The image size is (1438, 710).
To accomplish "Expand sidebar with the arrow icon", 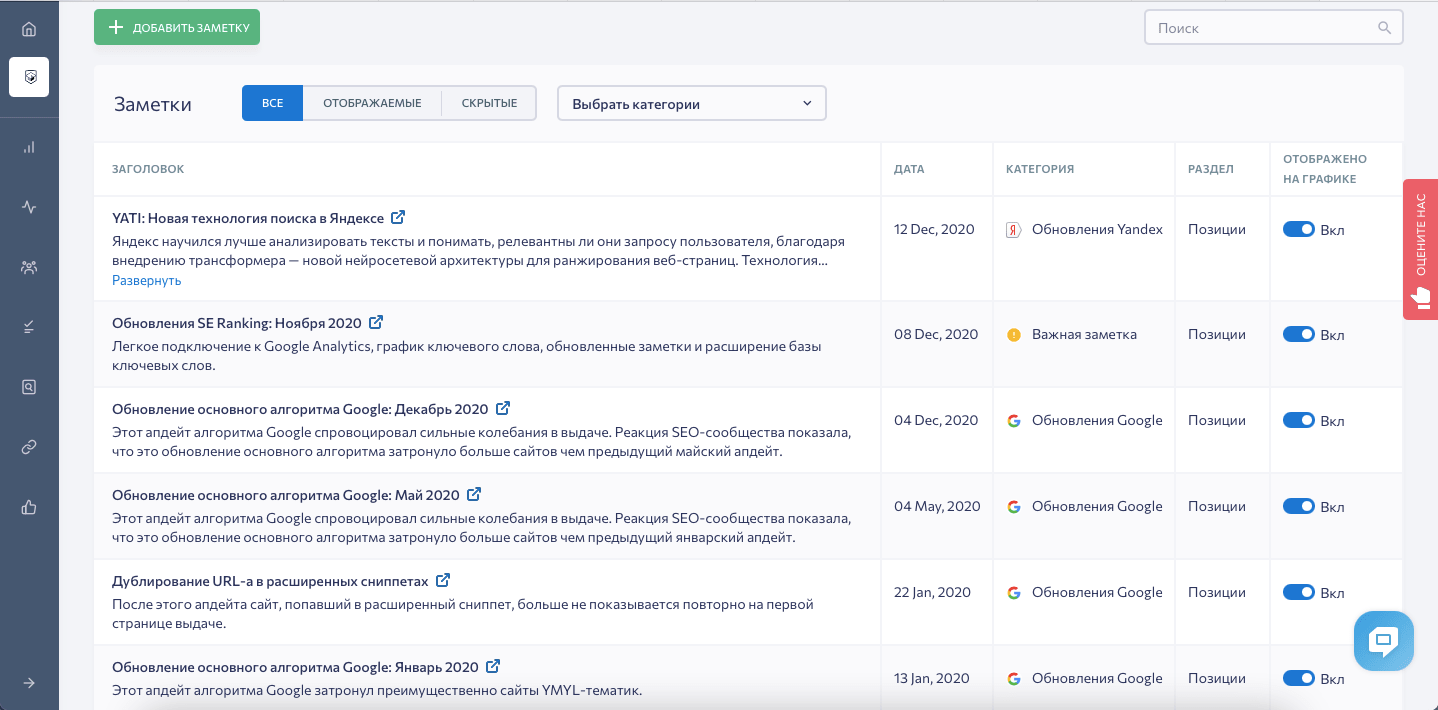I will 29,683.
